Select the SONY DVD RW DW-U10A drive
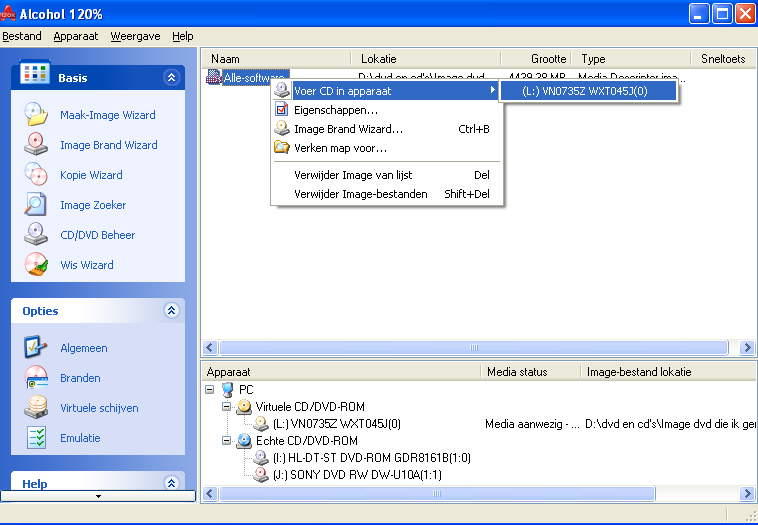The width and height of the screenshot is (758, 525). tap(357, 475)
